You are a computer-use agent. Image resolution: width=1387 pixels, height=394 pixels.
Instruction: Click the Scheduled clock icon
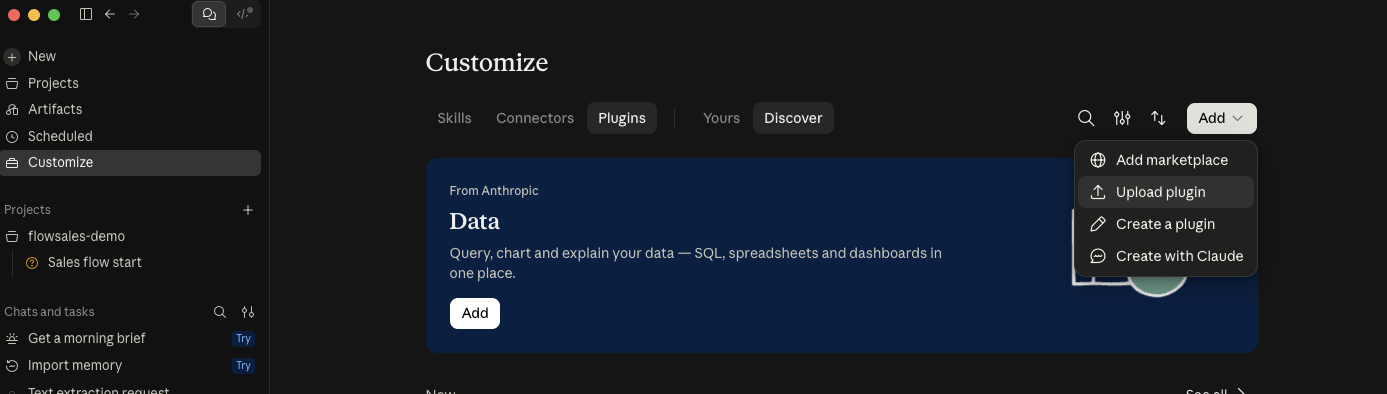12,136
